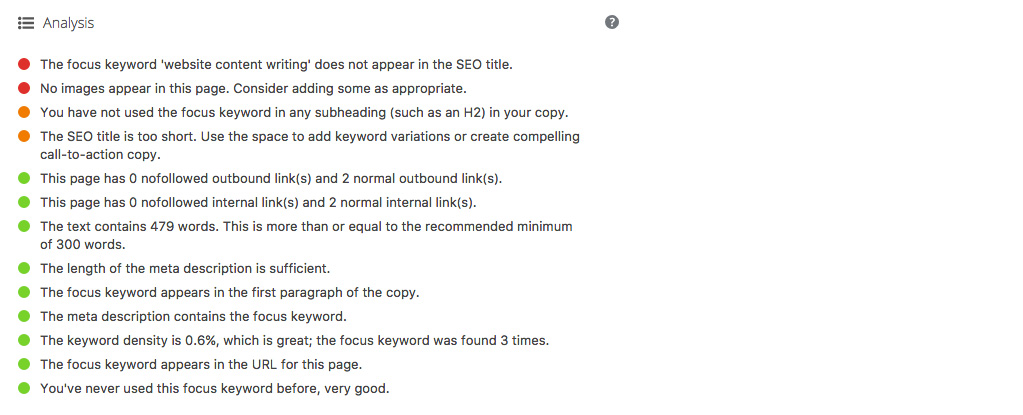1023x415 pixels.
Task: Click green dot beside meta description length
Action: tap(24, 268)
